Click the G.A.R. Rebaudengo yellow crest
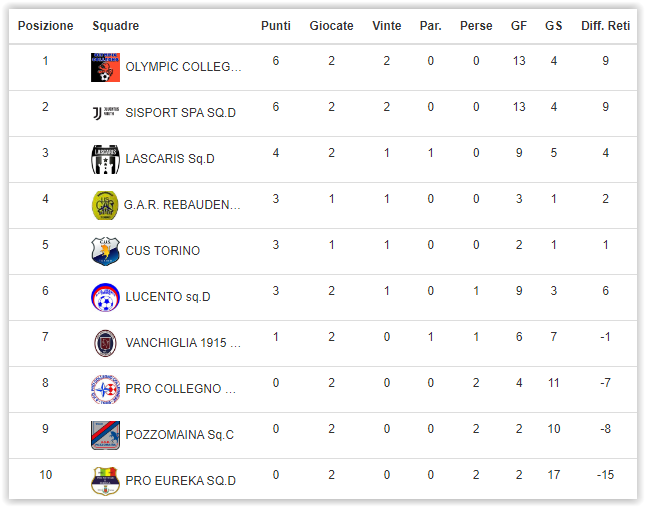Screen dimensions: 645x507 click(105, 205)
